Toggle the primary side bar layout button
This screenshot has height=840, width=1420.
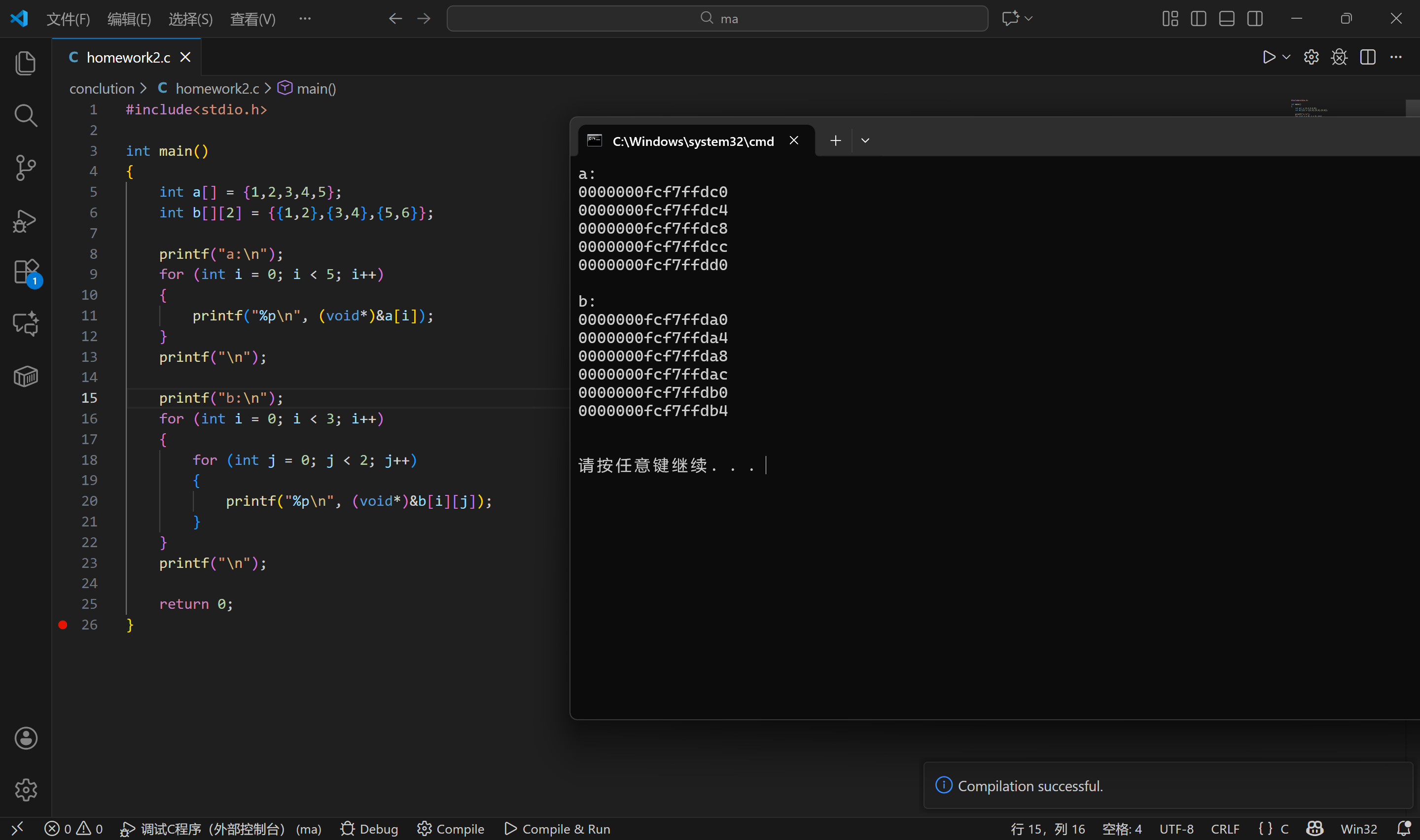1198,19
